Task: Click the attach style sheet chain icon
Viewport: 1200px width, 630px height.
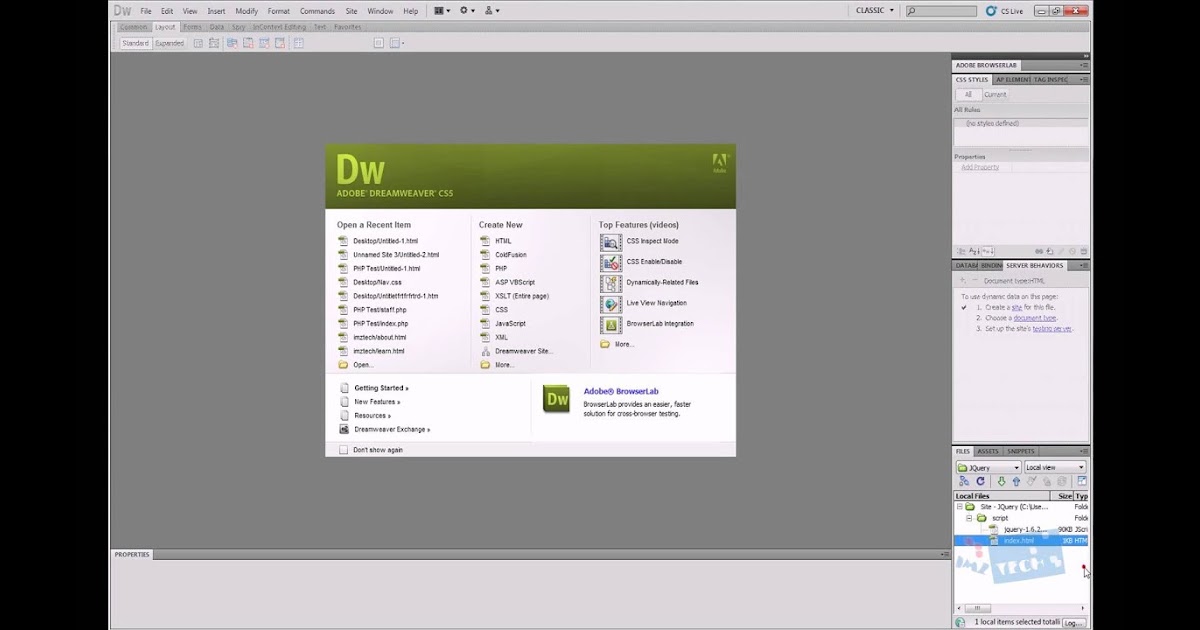Action: [x=1039, y=251]
